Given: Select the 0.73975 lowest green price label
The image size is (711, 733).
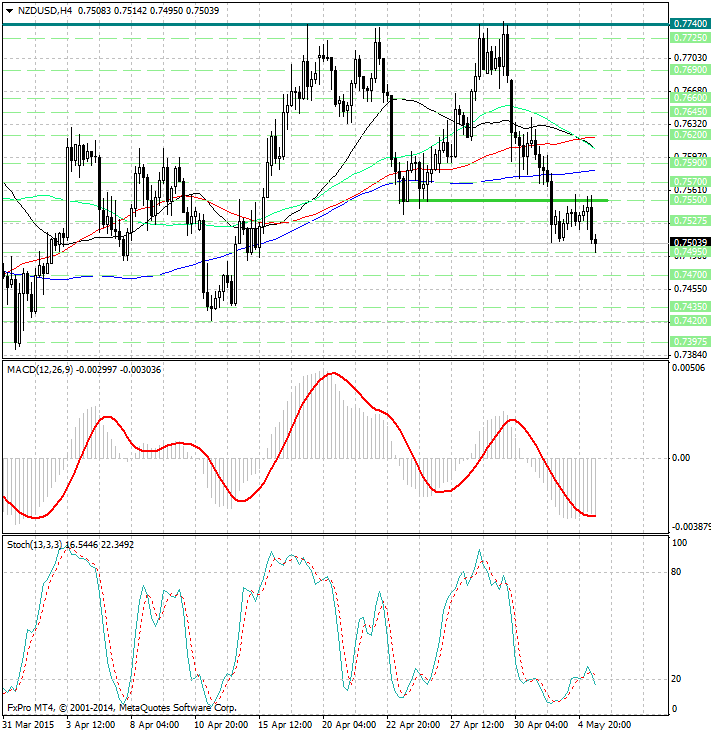Looking at the screenshot, I should click(x=690, y=342).
